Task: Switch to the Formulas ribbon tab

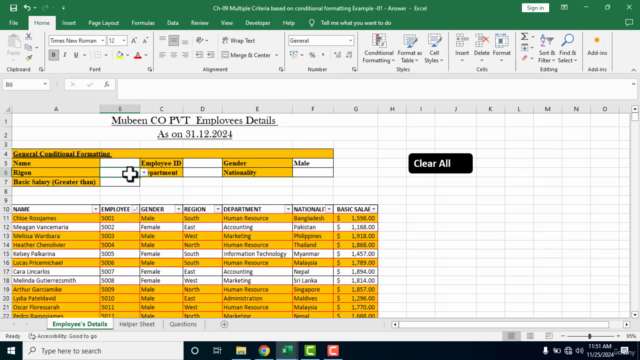Action: click(143, 23)
